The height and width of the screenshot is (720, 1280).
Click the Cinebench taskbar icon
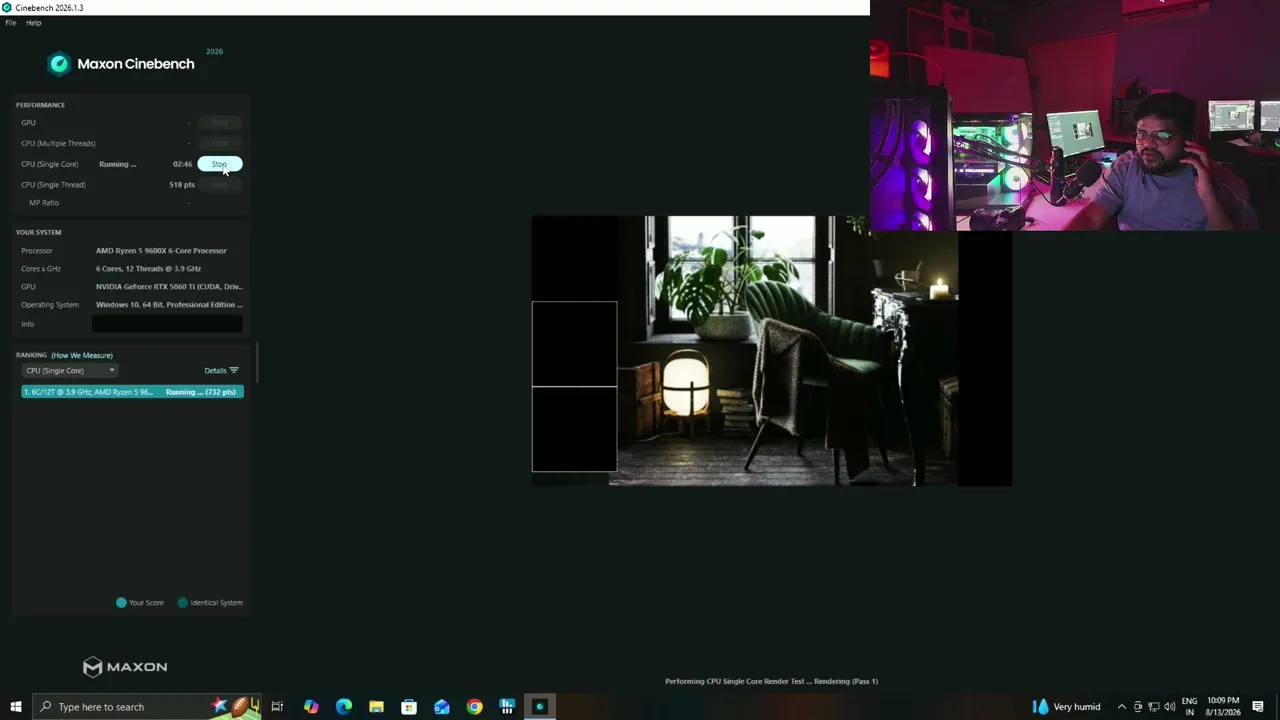click(x=540, y=707)
